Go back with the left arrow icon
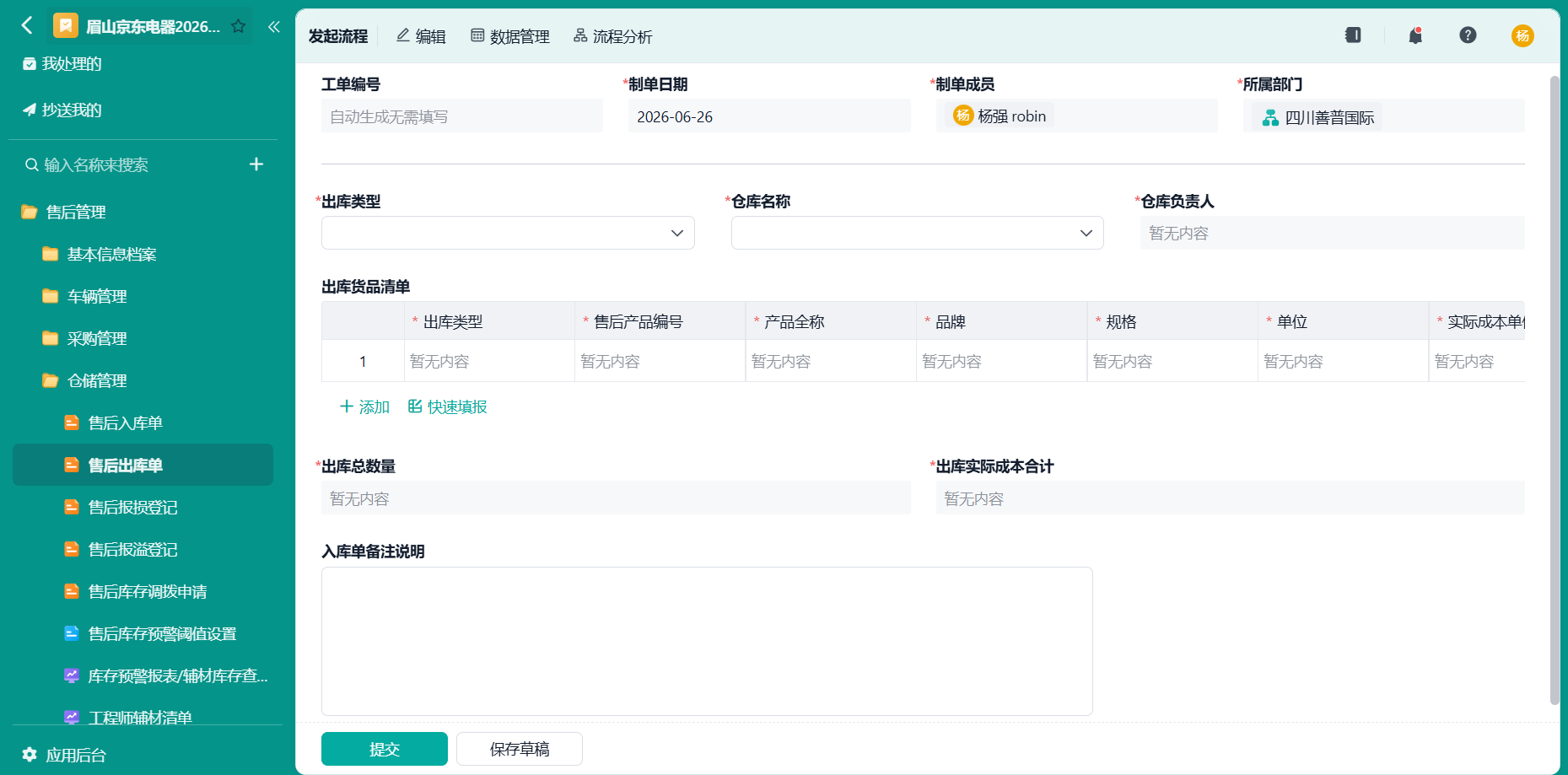This screenshot has width=1568, height=775. click(27, 25)
